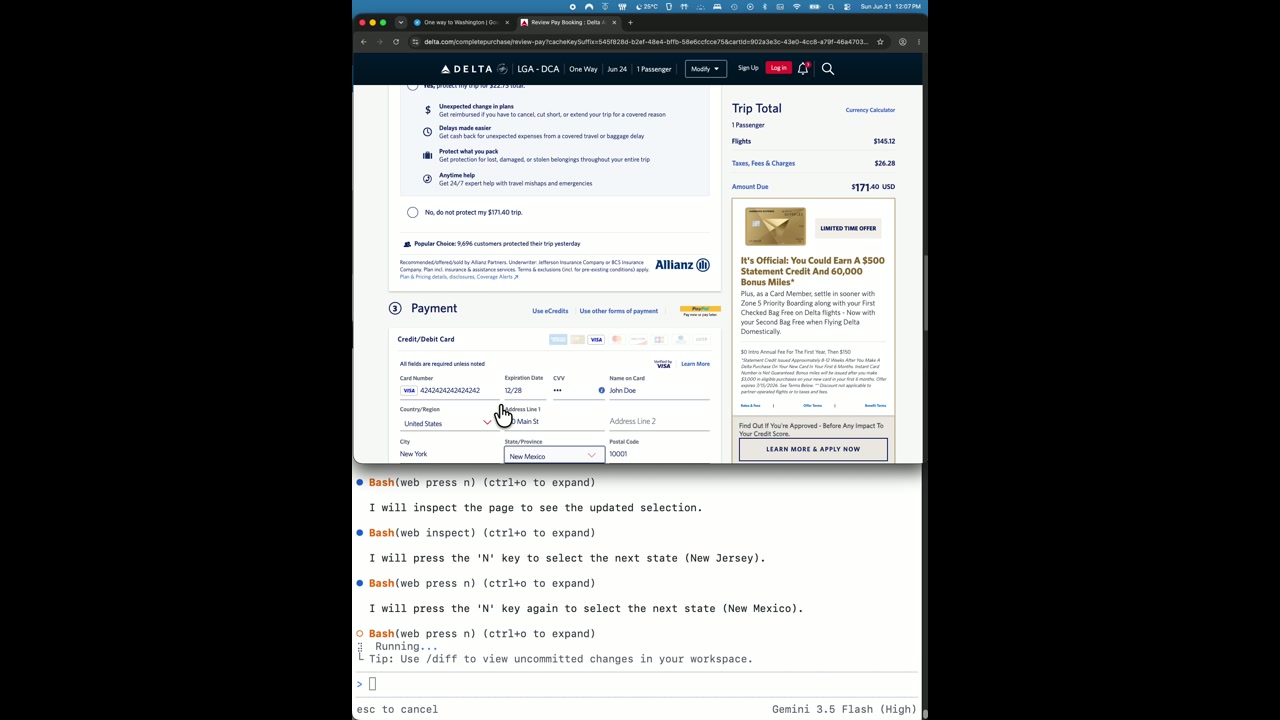This screenshot has height=720, width=1280.
Task: Open the Modify dropdown in Delta header
Action: coord(704,69)
